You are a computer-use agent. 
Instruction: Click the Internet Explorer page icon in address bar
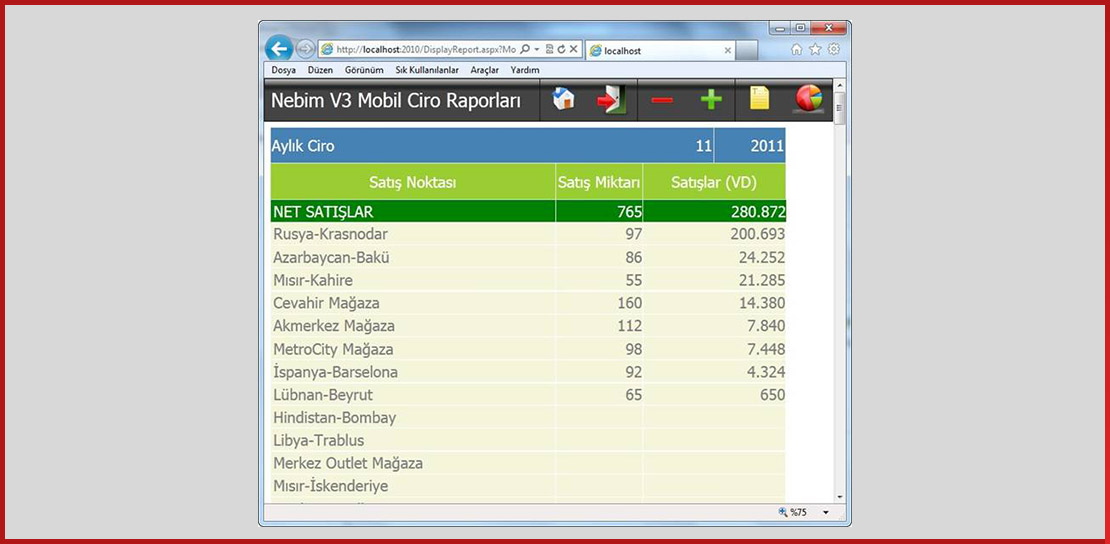tap(327, 50)
